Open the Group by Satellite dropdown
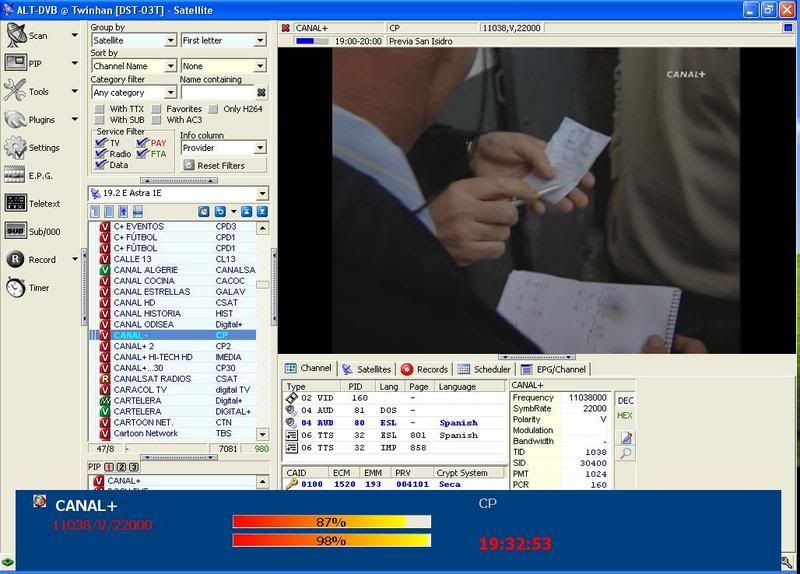The width and height of the screenshot is (800, 574). [x=170, y=40]
